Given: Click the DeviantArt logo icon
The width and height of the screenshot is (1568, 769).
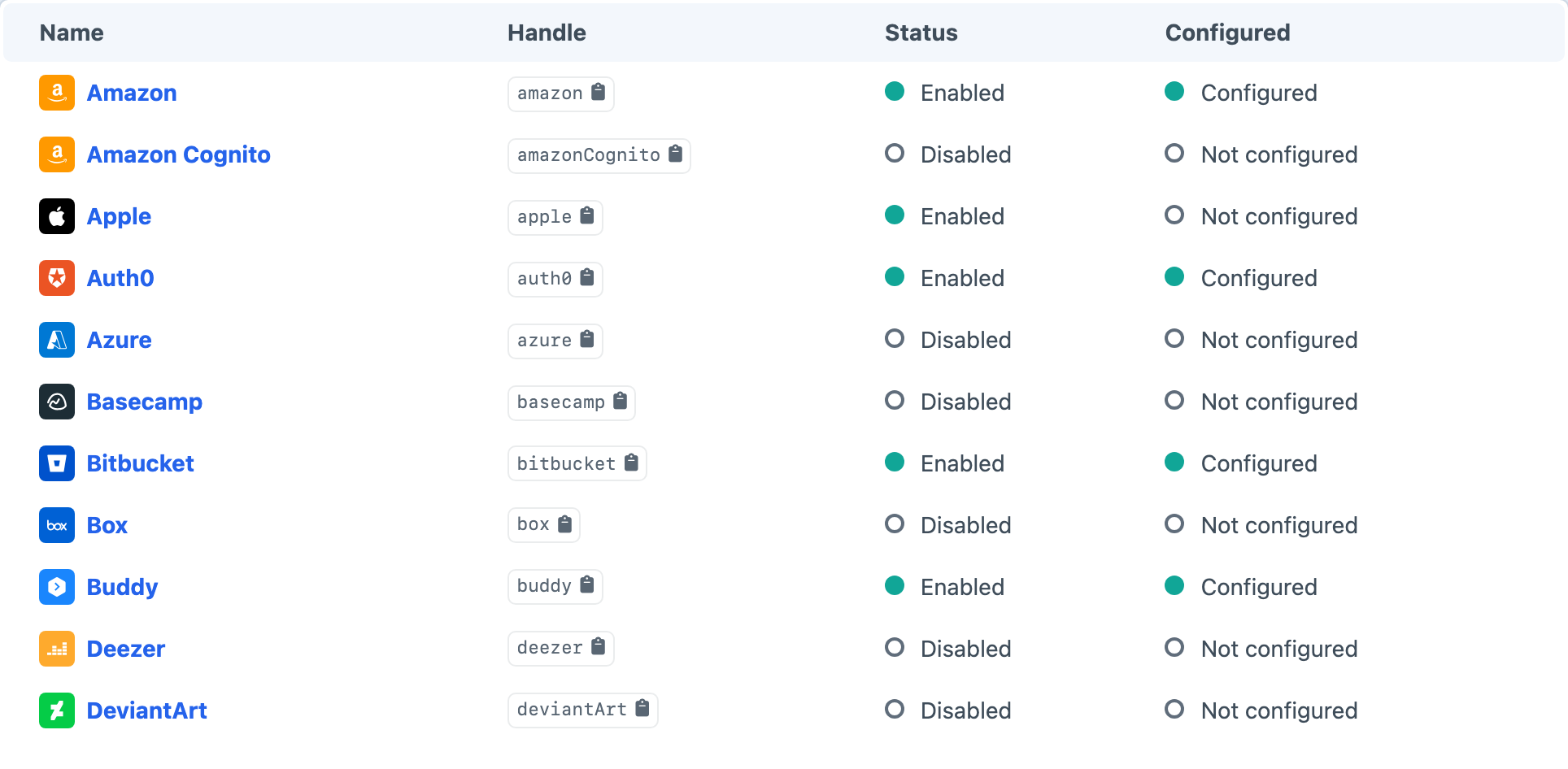Looking at the screenshot, I should pyautogui.click(x=57, y=710).
